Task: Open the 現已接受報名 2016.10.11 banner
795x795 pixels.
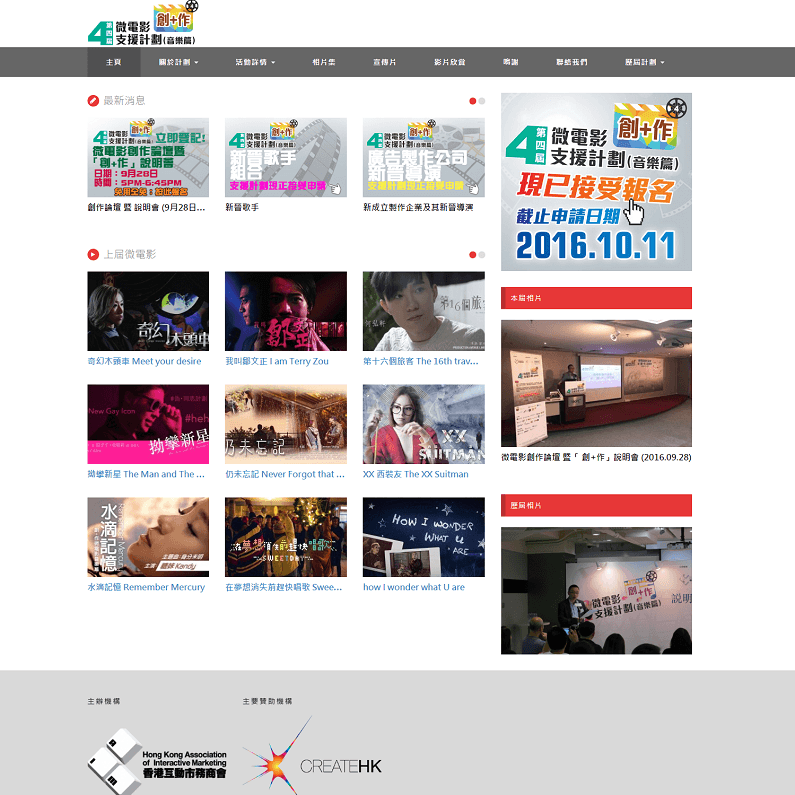Action: tap(596, 182)
